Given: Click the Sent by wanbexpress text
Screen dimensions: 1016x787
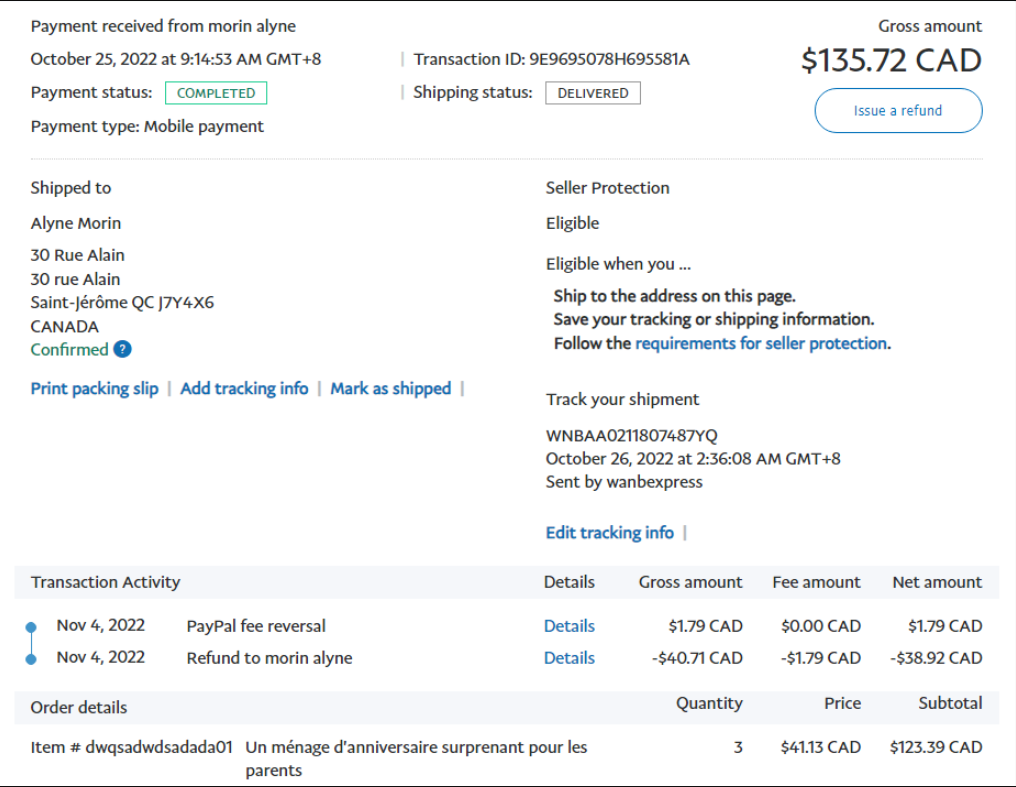Looking at the screenshot, I should pyautogui.click(x=624, y=482).
